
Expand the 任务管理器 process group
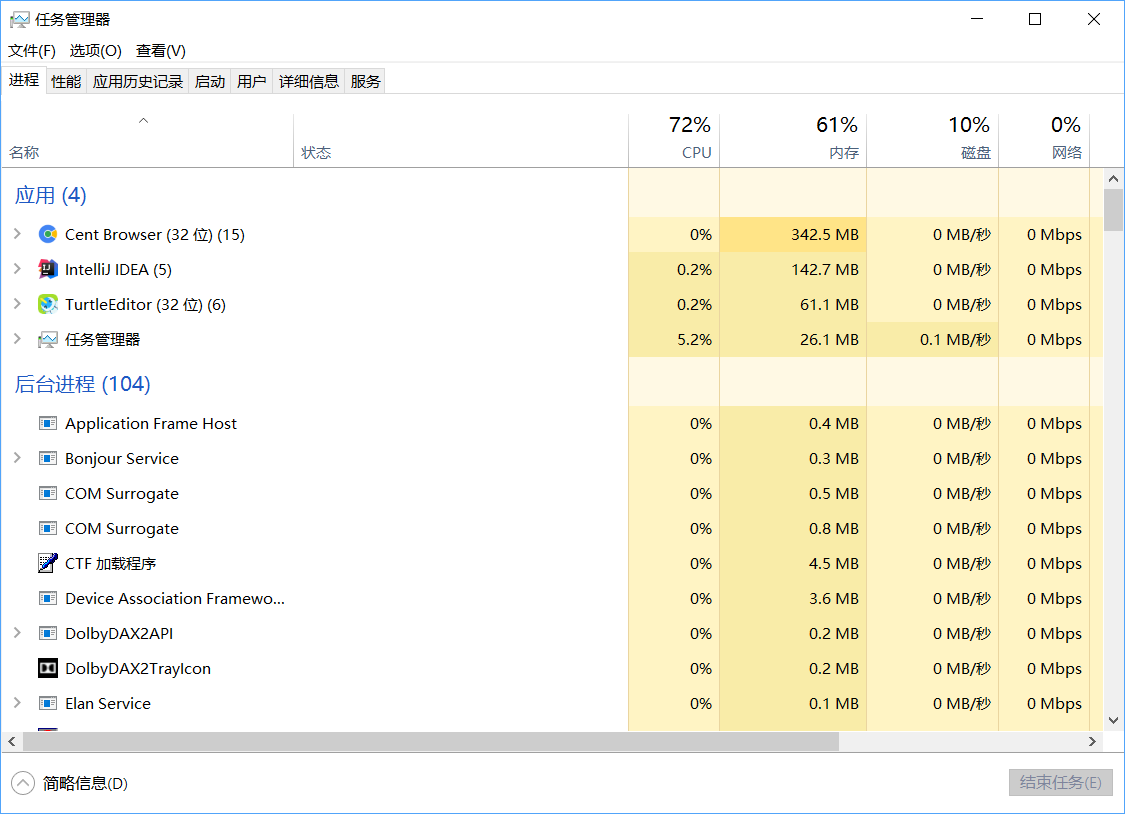click(17, 339)
